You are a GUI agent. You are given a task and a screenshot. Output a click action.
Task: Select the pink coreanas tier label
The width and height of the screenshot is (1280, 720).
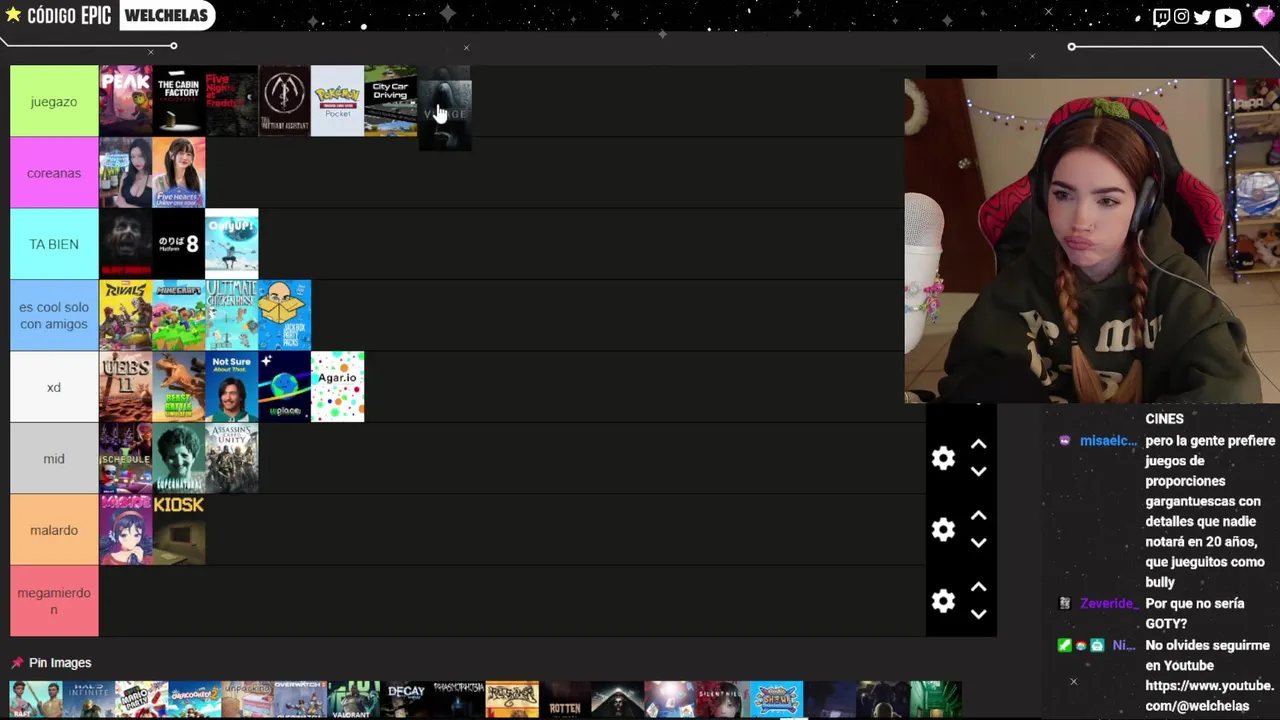tap(54, 173)
